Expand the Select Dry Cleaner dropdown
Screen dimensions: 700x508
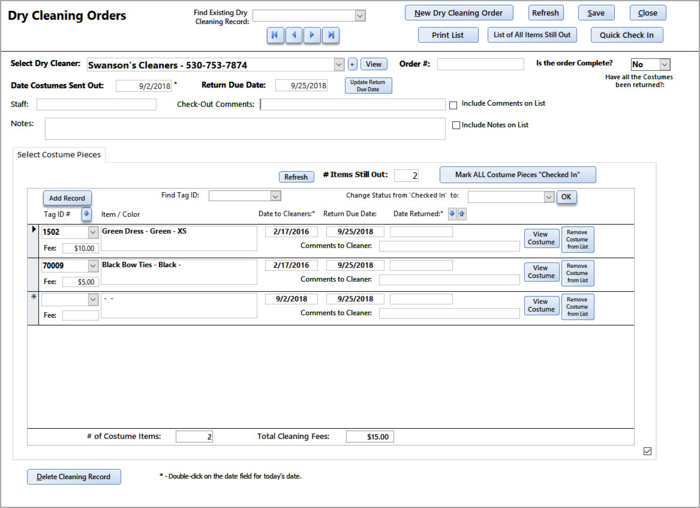coord(339,65)
